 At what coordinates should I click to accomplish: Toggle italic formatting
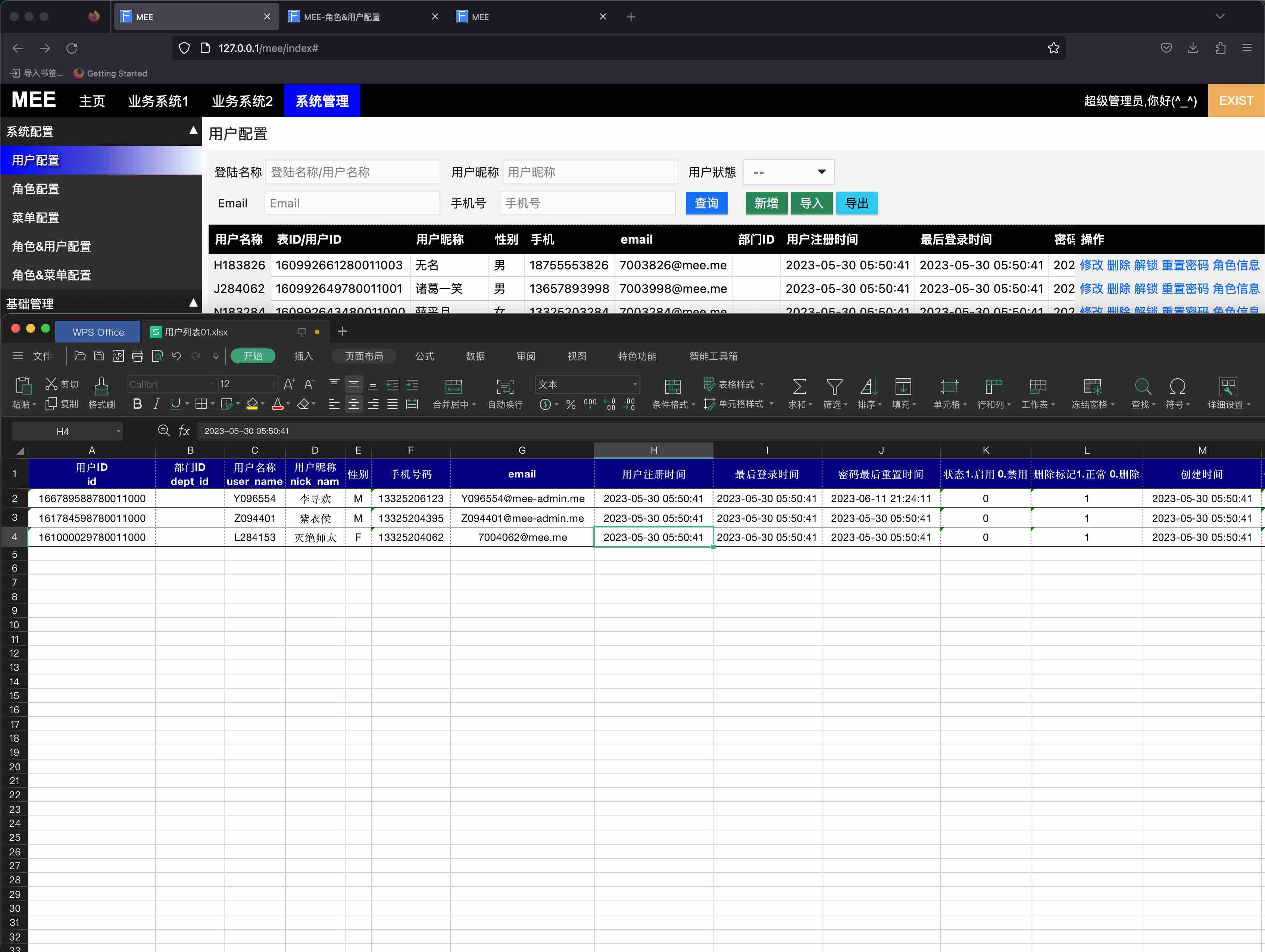[x=156, y=404]
